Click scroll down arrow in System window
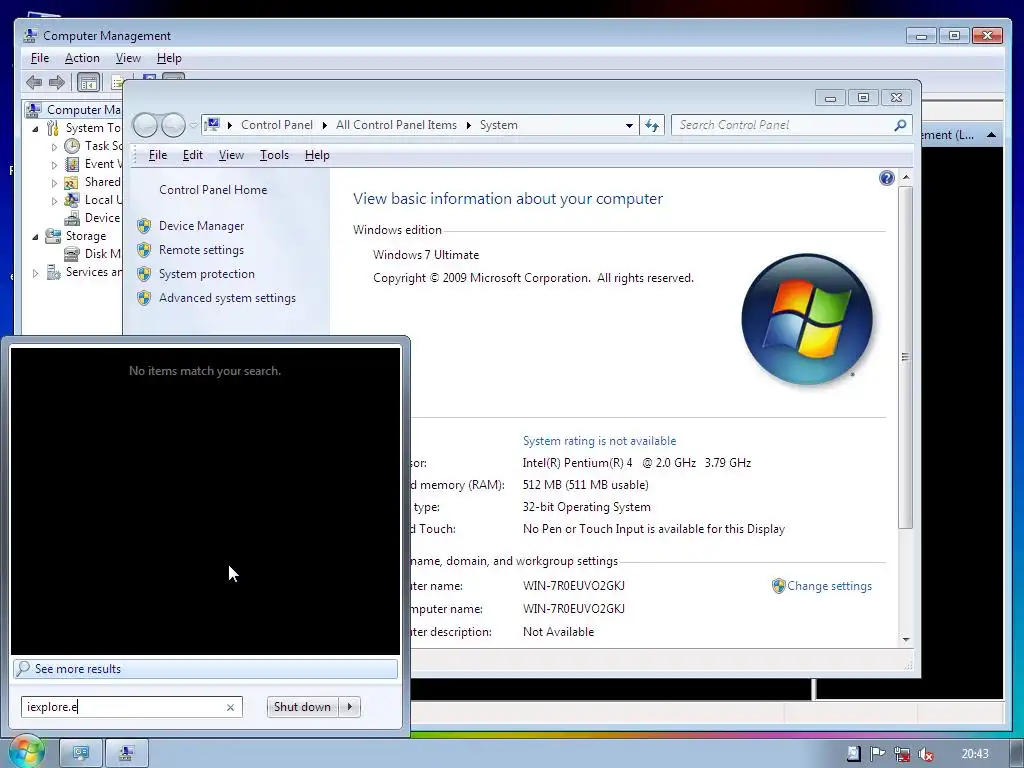Viewport: 1024px width, 768px height. pyautogui.click(x=905, y=640)
